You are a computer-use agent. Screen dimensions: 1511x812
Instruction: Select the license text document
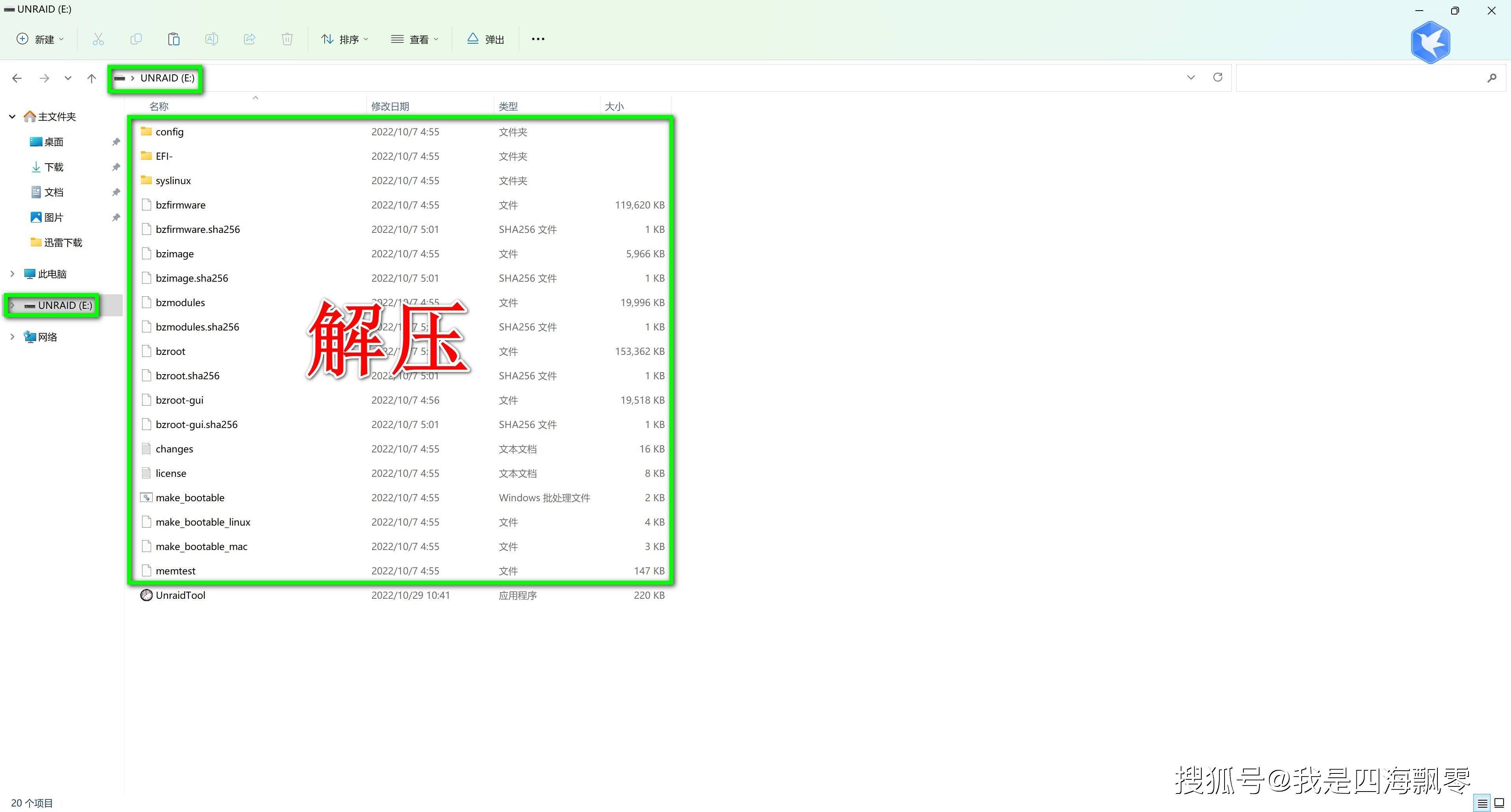click(171, 473)
